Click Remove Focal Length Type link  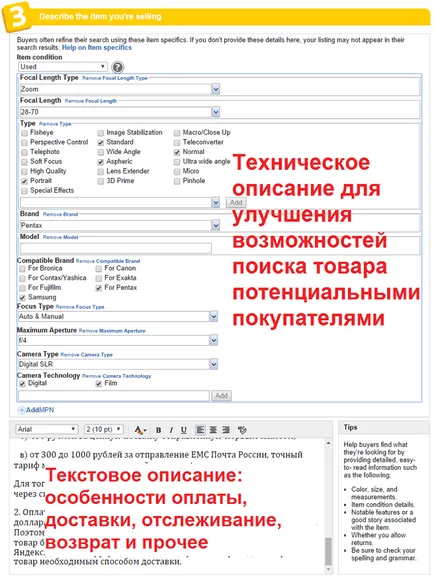[x=114, y=78]
